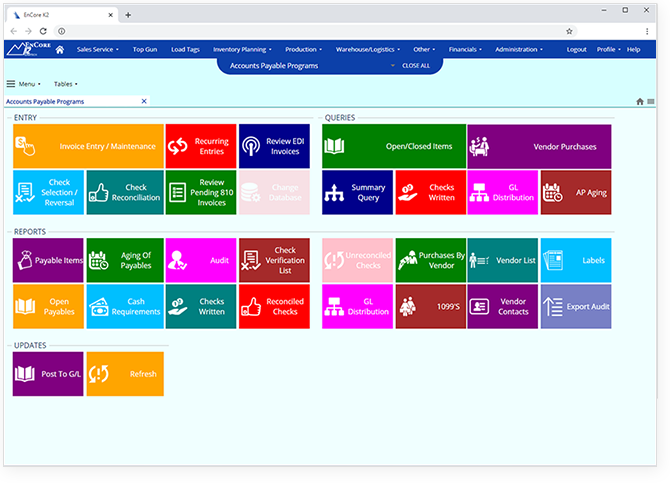Open the Tables dropdown

point(66,84)
